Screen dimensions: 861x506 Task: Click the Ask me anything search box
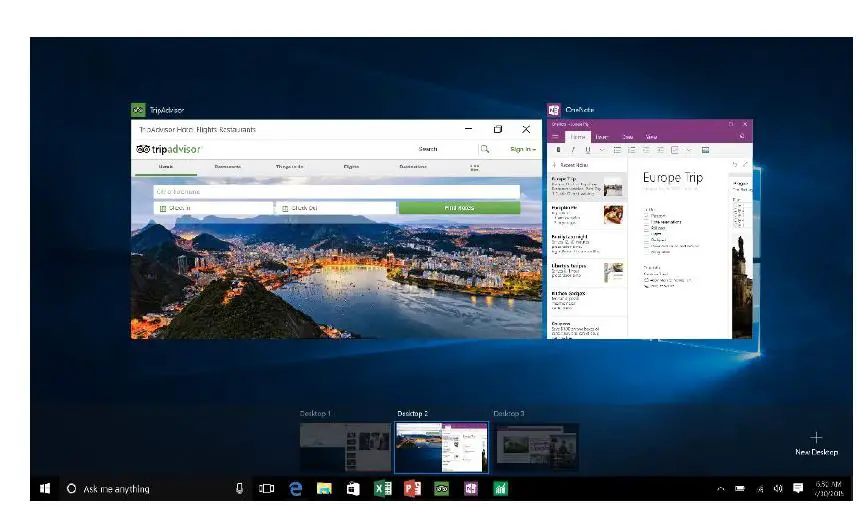(x=155, y=488)
